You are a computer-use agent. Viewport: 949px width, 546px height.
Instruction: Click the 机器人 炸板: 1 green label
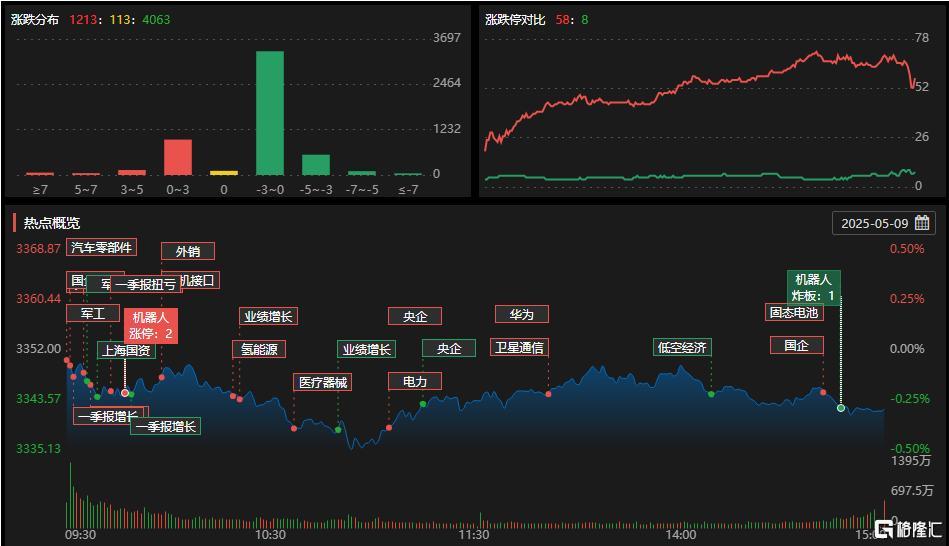pyautogui.click(x=813, y=288)
